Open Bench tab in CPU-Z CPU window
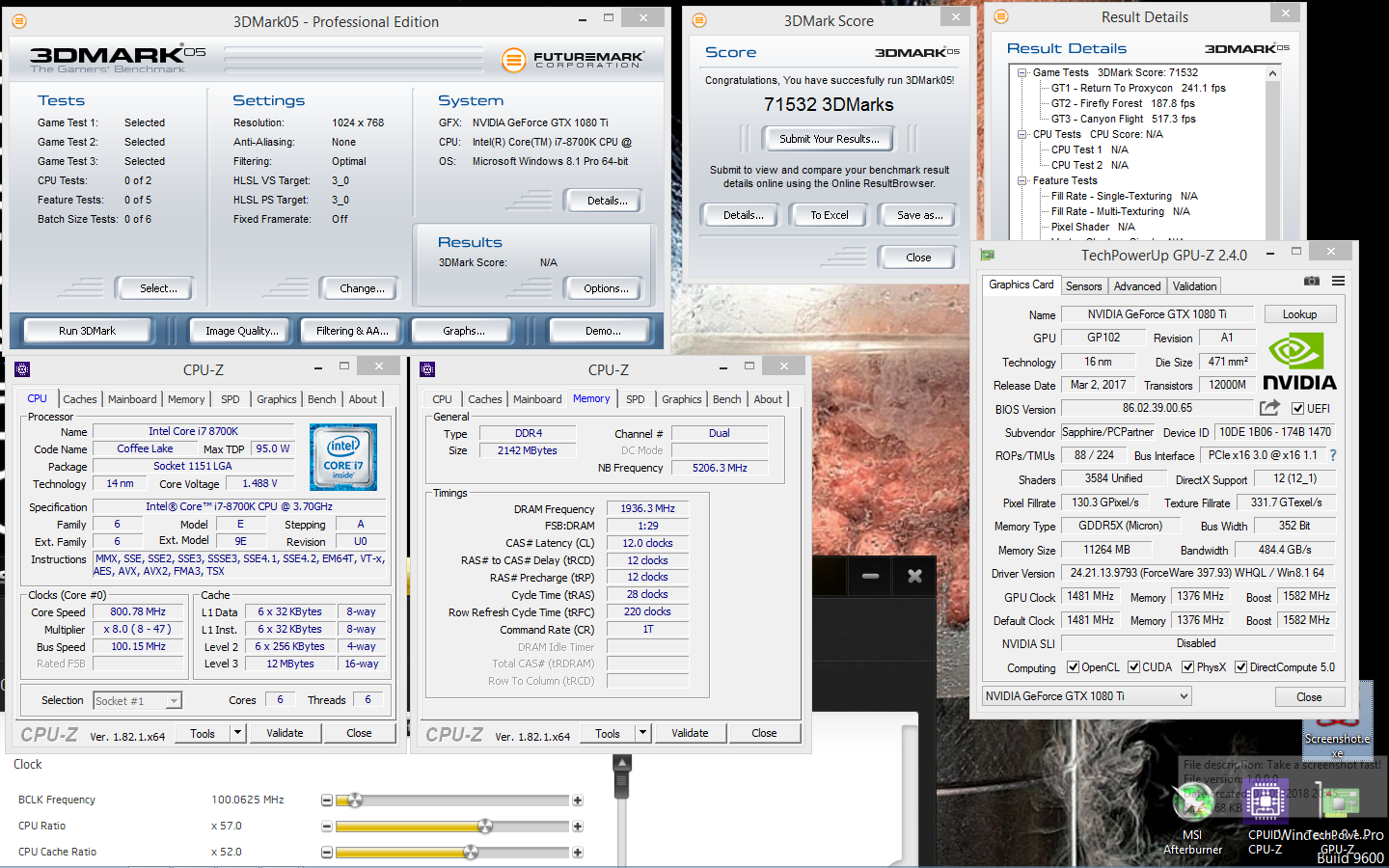Screen dimensions: 1389x868 (322, 399)
